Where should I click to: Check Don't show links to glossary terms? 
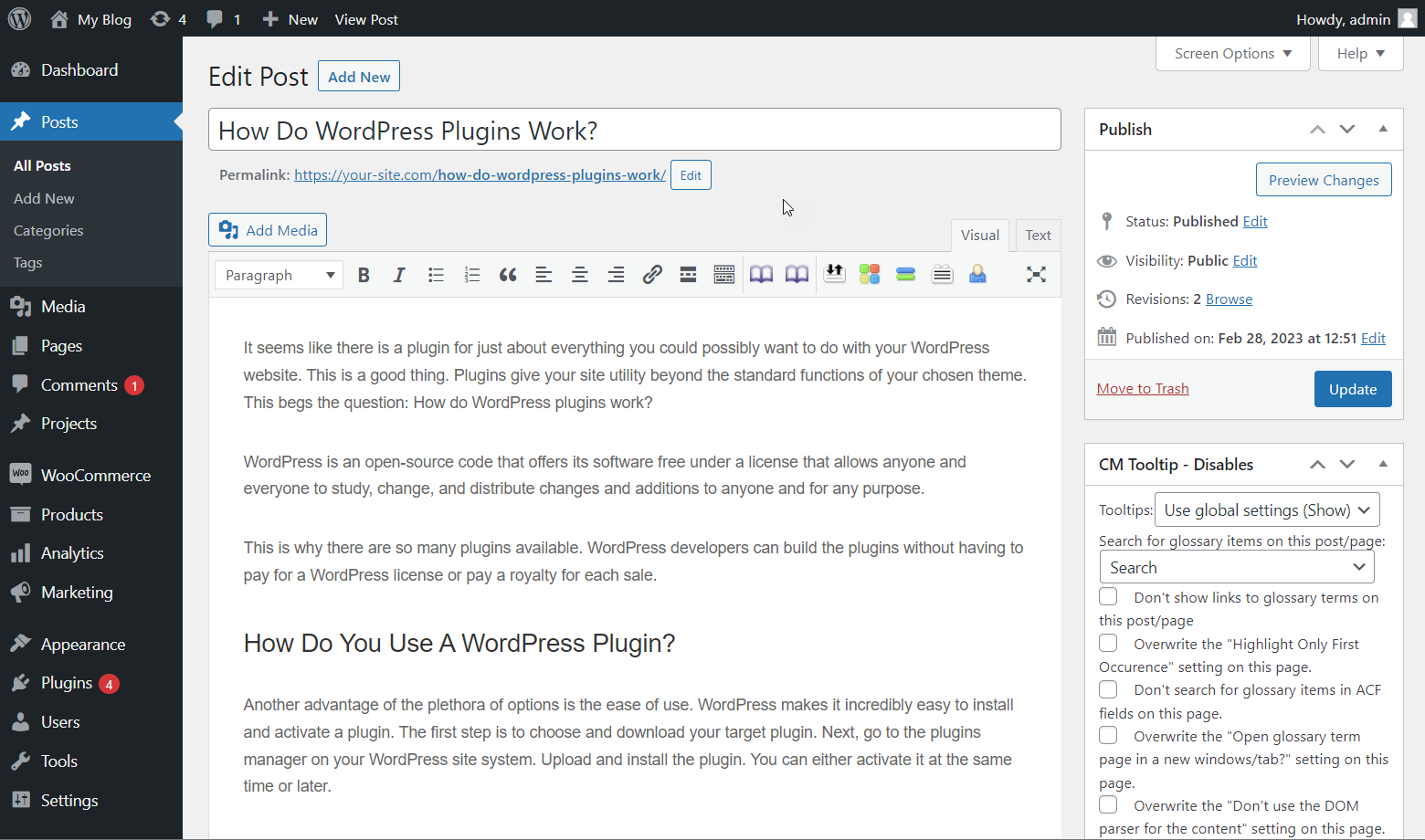[x=1108, y=597]
